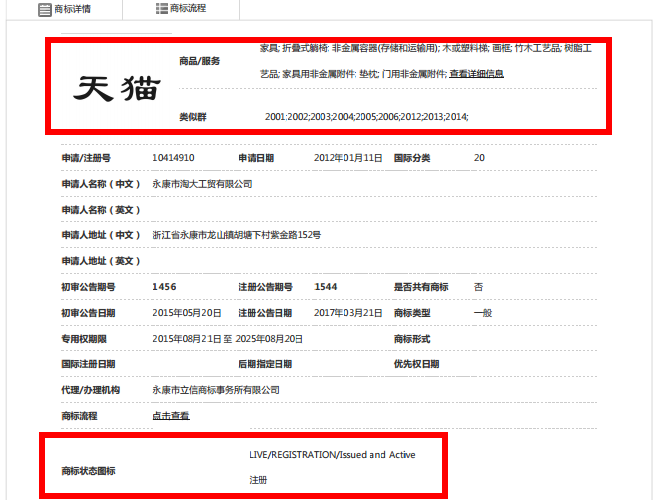The width and height of the screenshot is (658, 500).
Task: Click the 天猫 trademark image
Action: [x=117, y=89]
